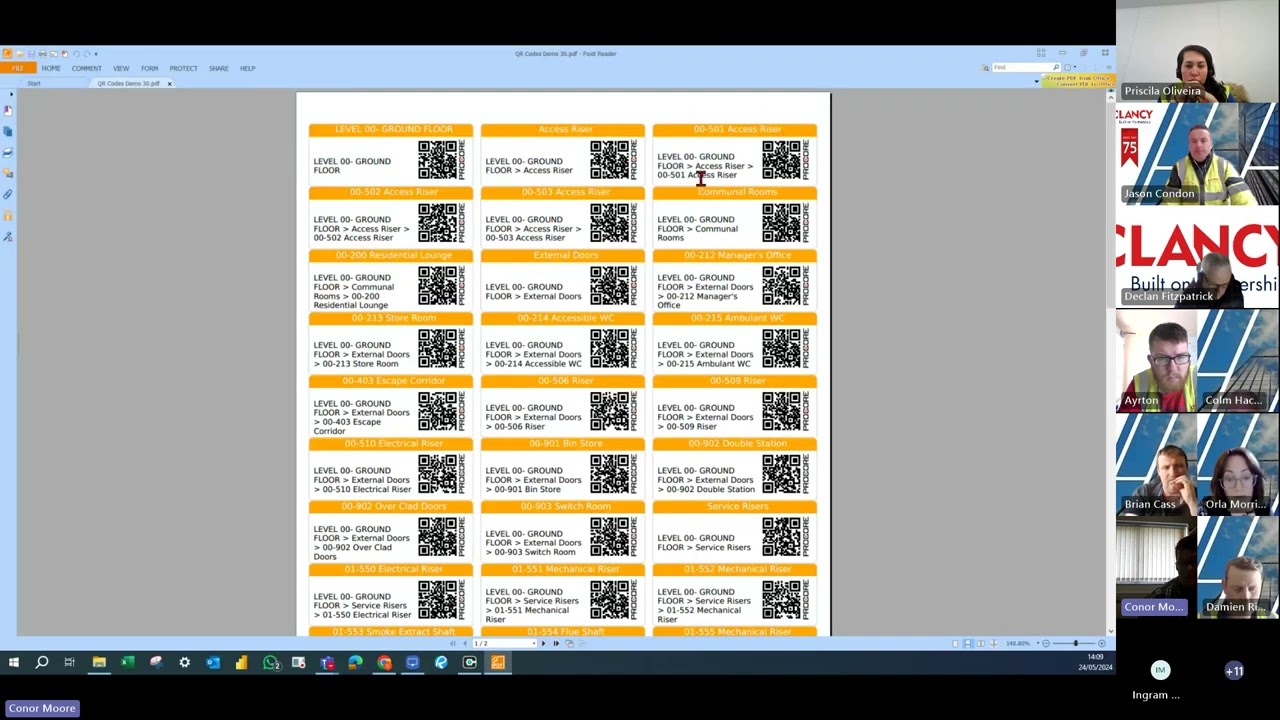Screen dimensions: 1280x720
Task: Click the 'Service Risers' orange header
Action: tap(737, 507)
